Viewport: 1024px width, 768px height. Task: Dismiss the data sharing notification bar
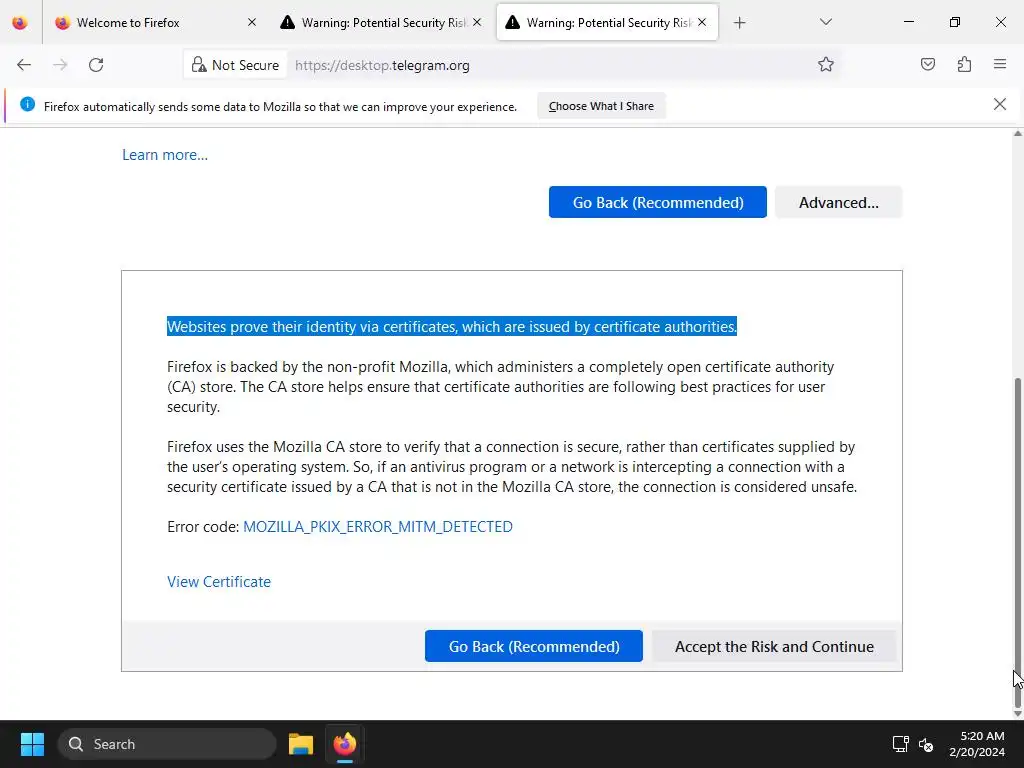point(1000,104)
